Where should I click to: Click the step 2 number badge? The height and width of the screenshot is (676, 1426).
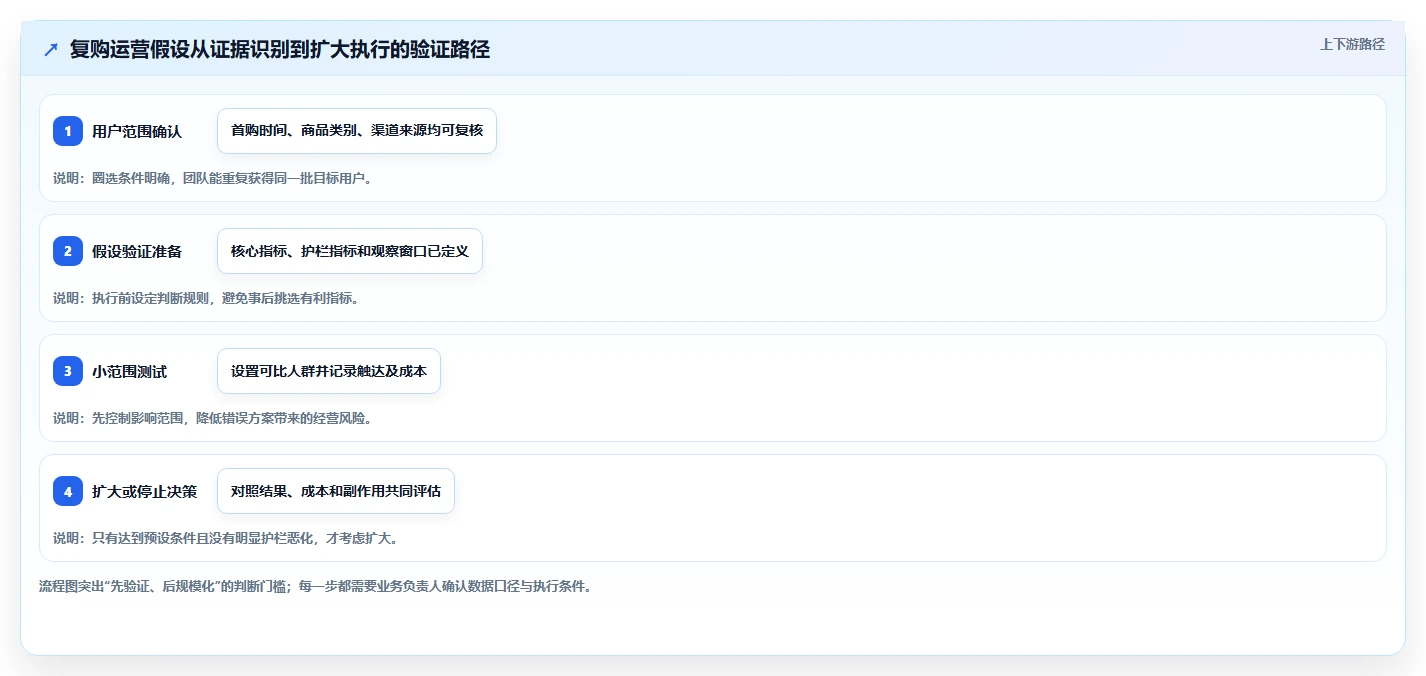[68, 251]
